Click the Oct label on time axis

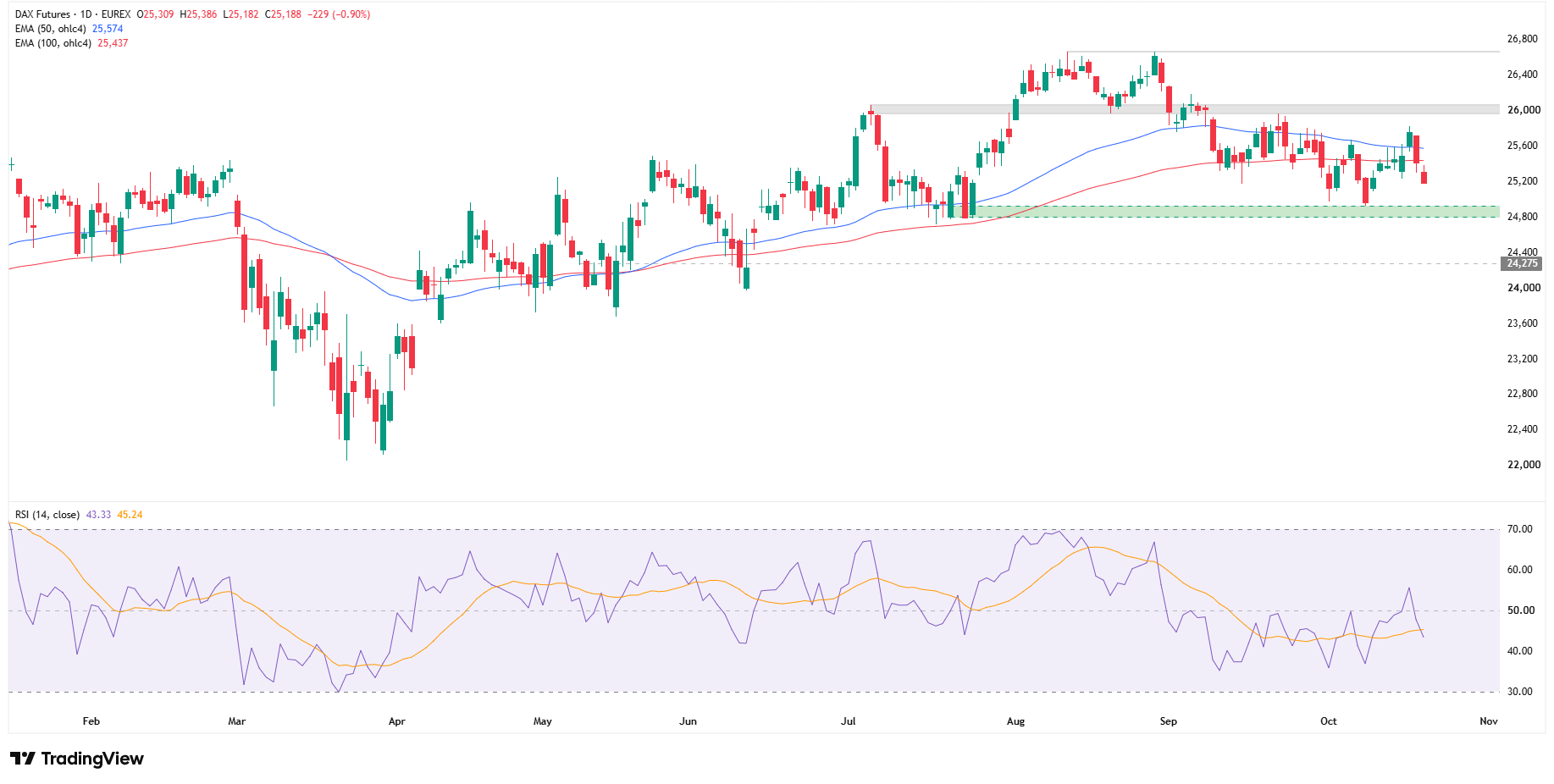pyautogui.click(x=1329, y=721)
